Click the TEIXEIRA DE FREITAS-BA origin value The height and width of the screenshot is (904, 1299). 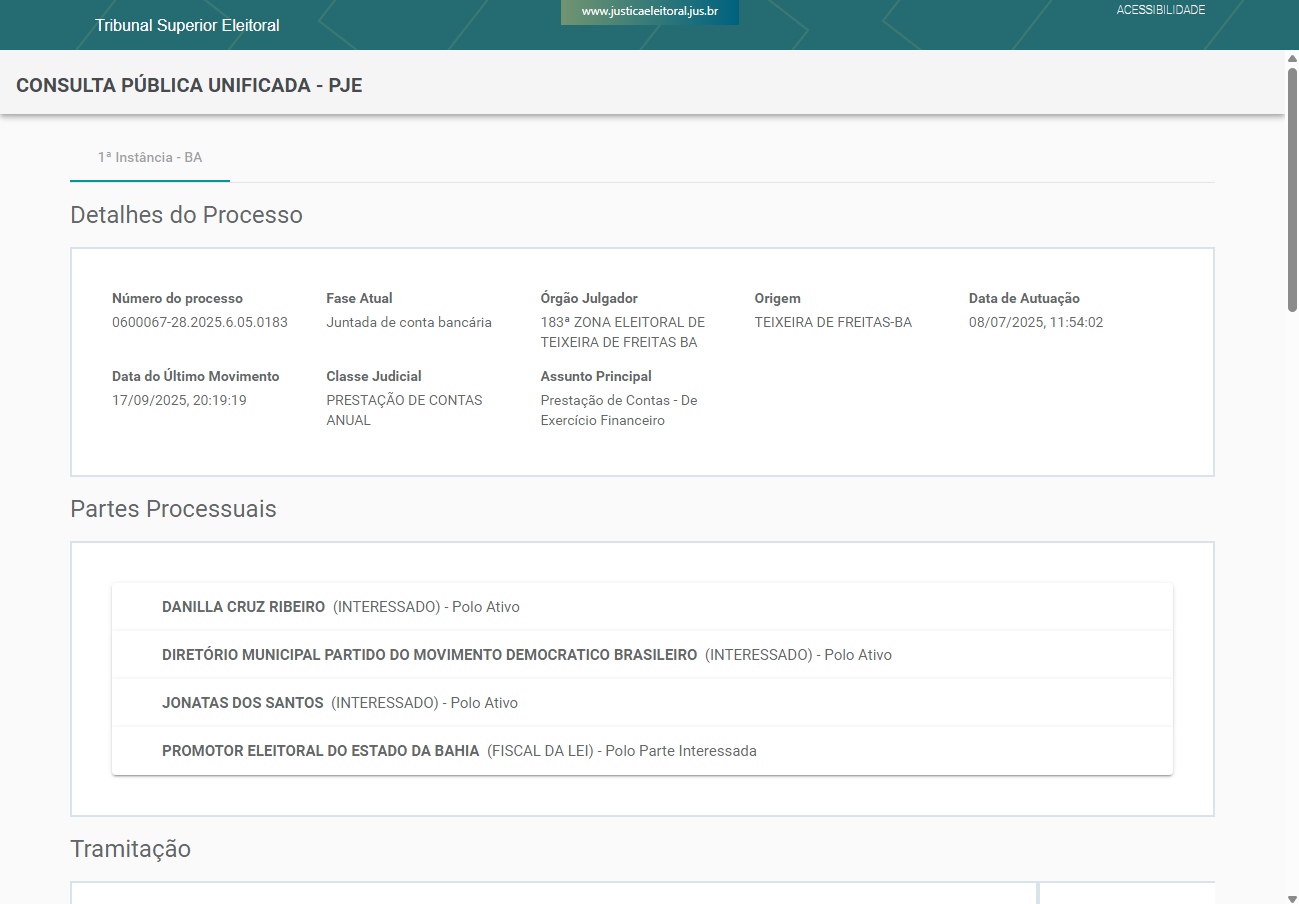click(833, 322)
